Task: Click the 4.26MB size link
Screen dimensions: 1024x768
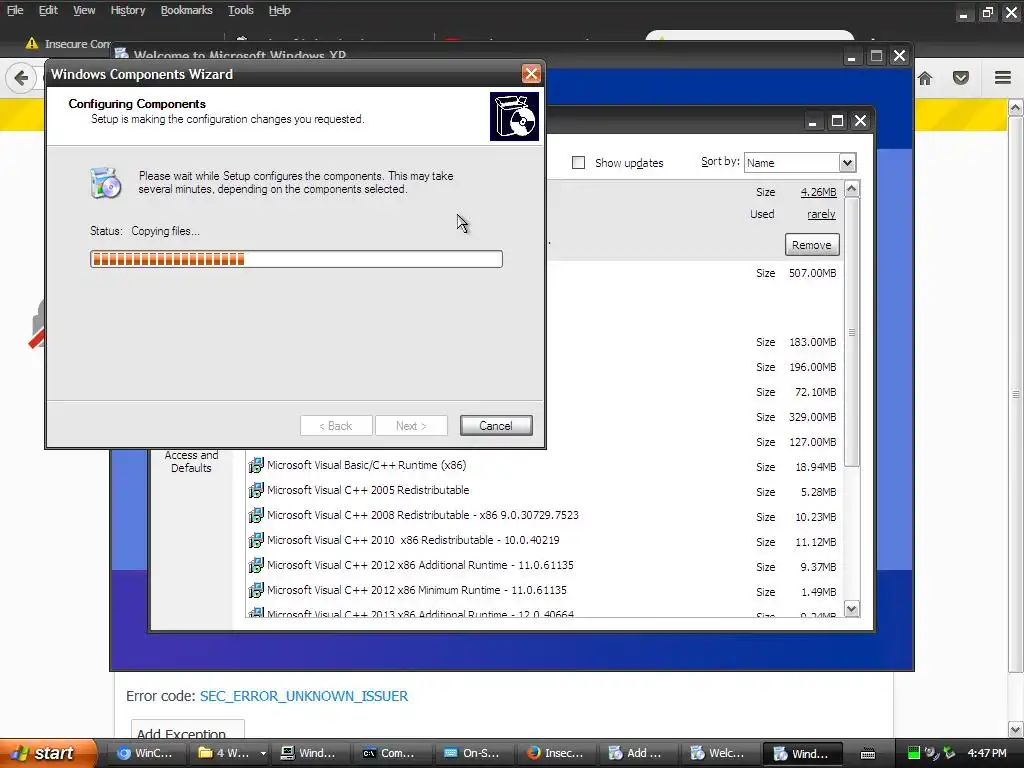Action: click(x=818, y=192)
